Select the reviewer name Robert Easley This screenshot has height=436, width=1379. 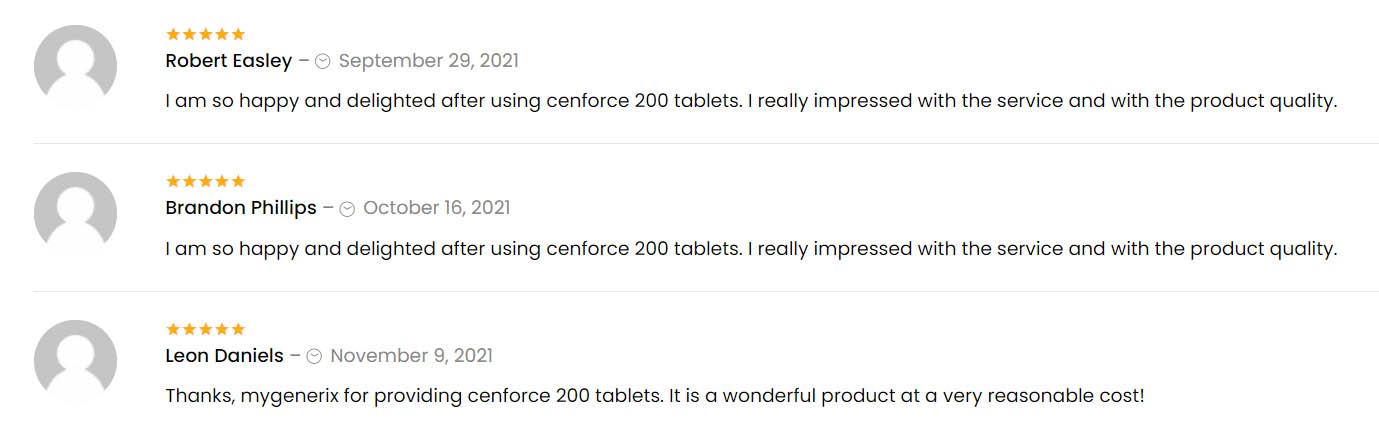(x=229, y=61)
